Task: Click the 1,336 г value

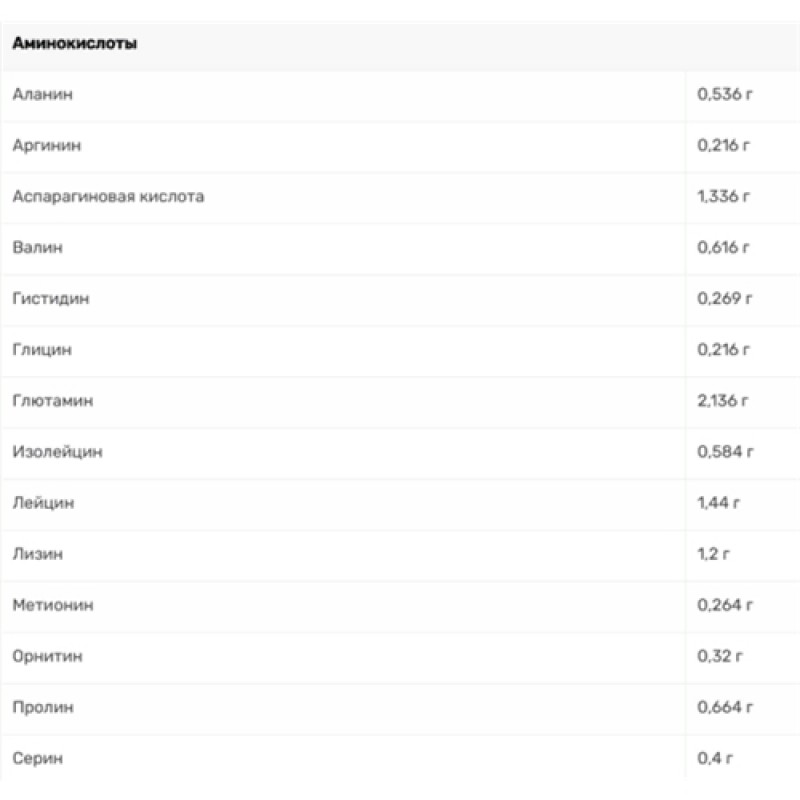Action: click(723, 197)
